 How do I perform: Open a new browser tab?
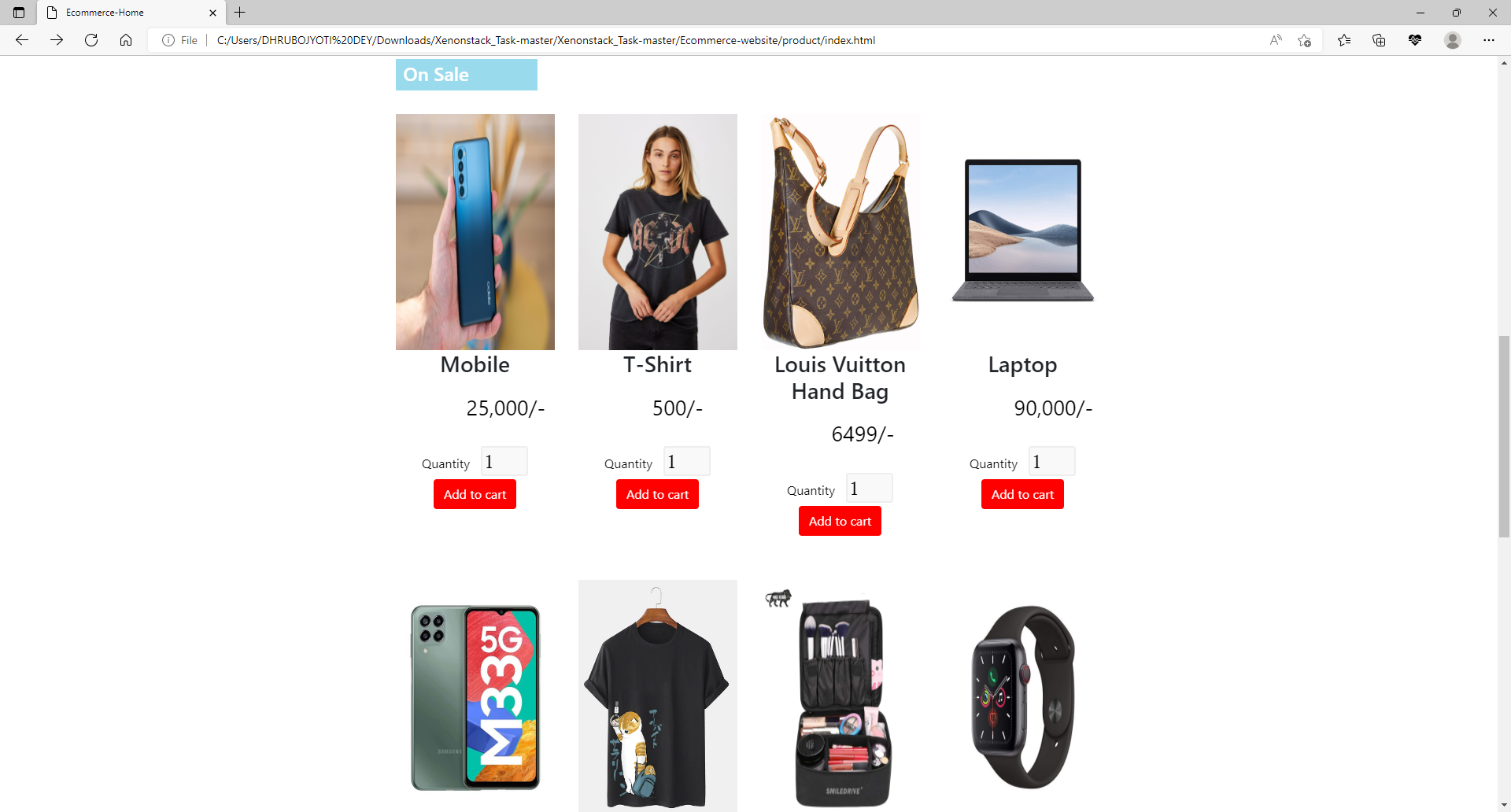click(x=240, y=13)
